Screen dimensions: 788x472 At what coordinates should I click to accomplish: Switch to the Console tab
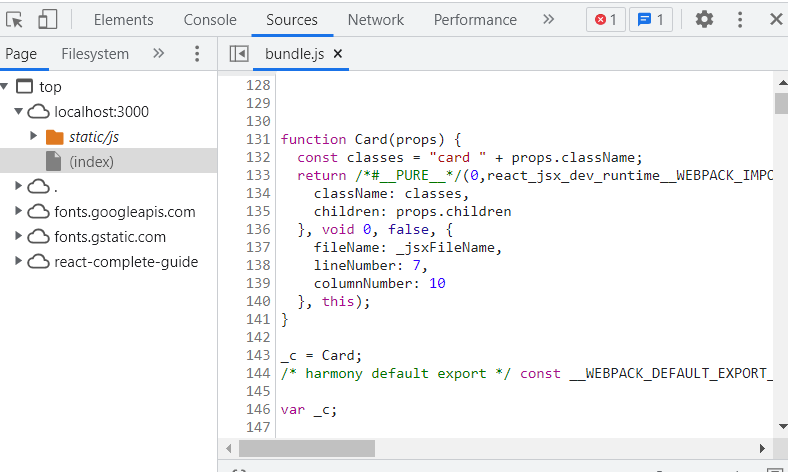click(210, 20)
